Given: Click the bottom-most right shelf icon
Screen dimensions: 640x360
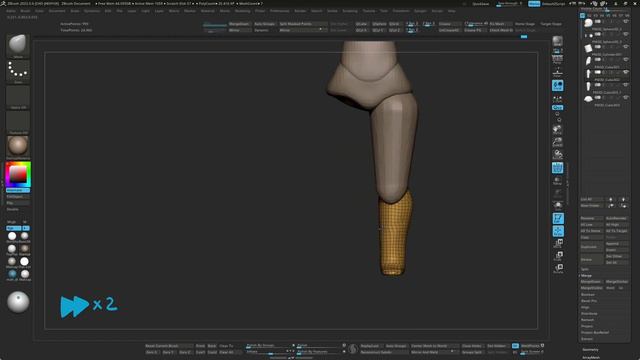Looking at the screenshot, I should coord(558,268).
